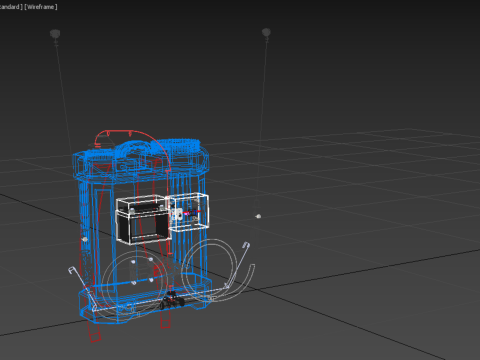
Task: Select the black valve at the base
Action: tap(172, 300)
